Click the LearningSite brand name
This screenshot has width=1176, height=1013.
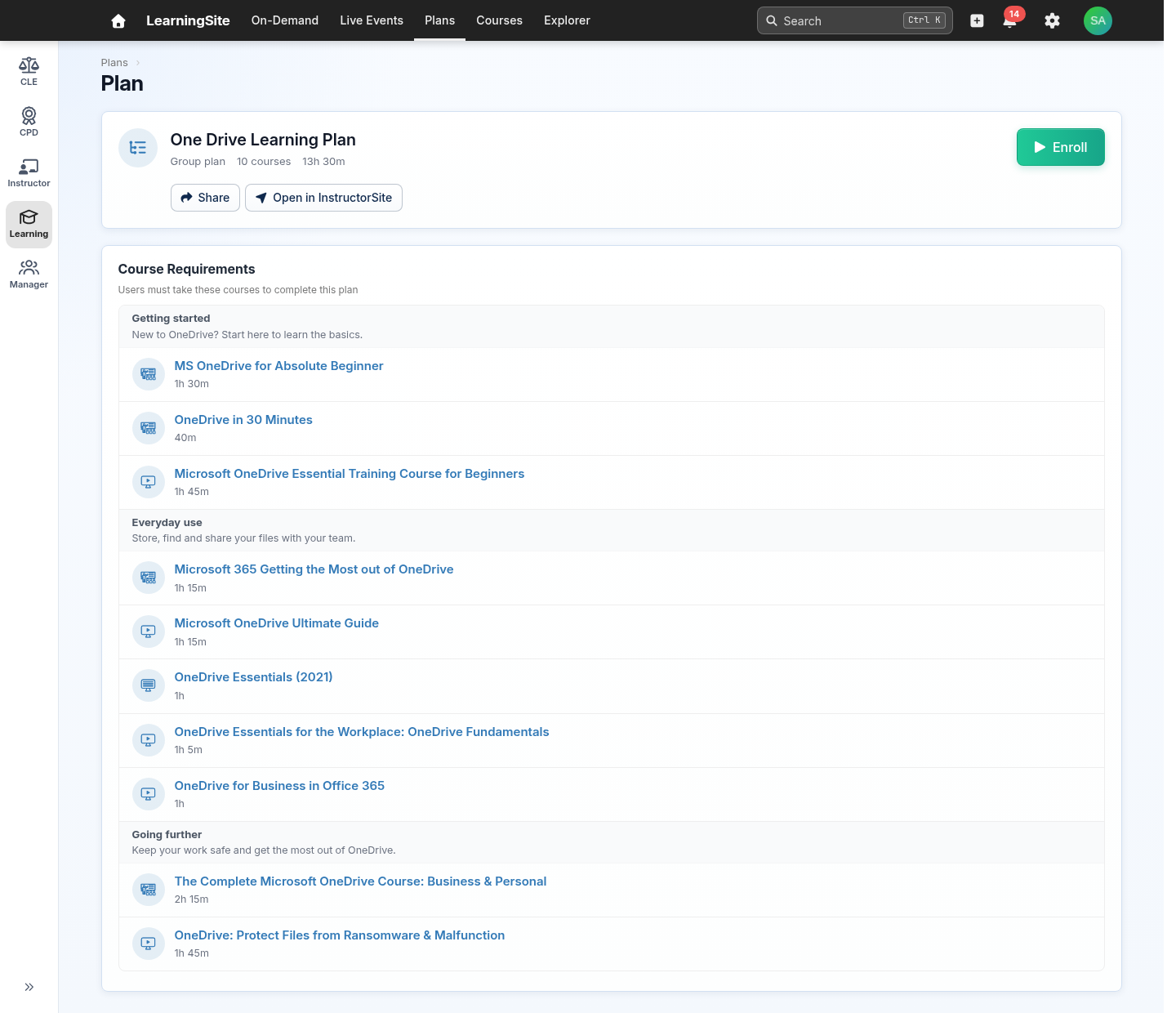[188, 20]
